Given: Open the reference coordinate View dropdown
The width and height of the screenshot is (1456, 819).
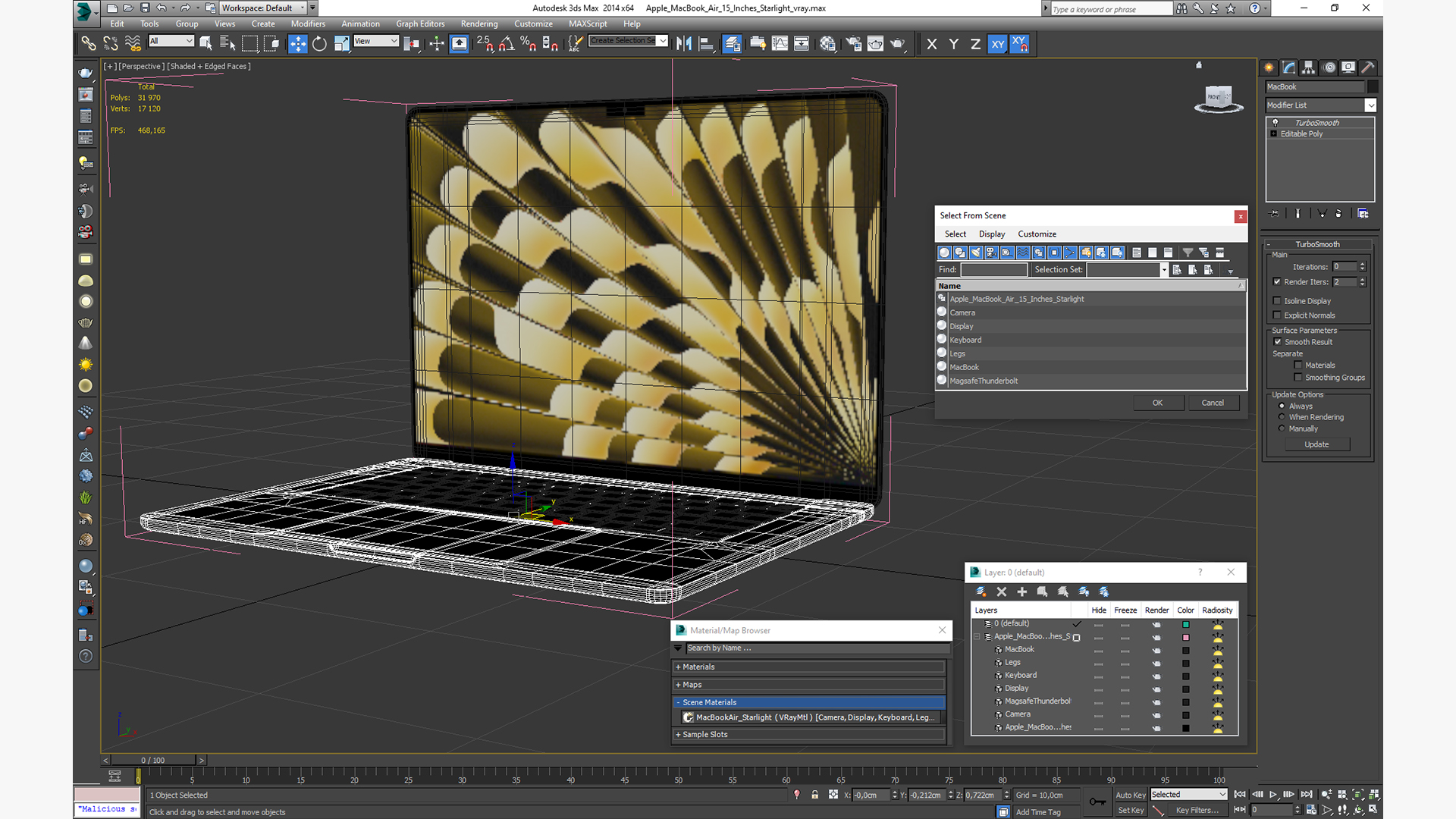Looking at the screenshot, I should pyautogui.click(x=376, y=41).
